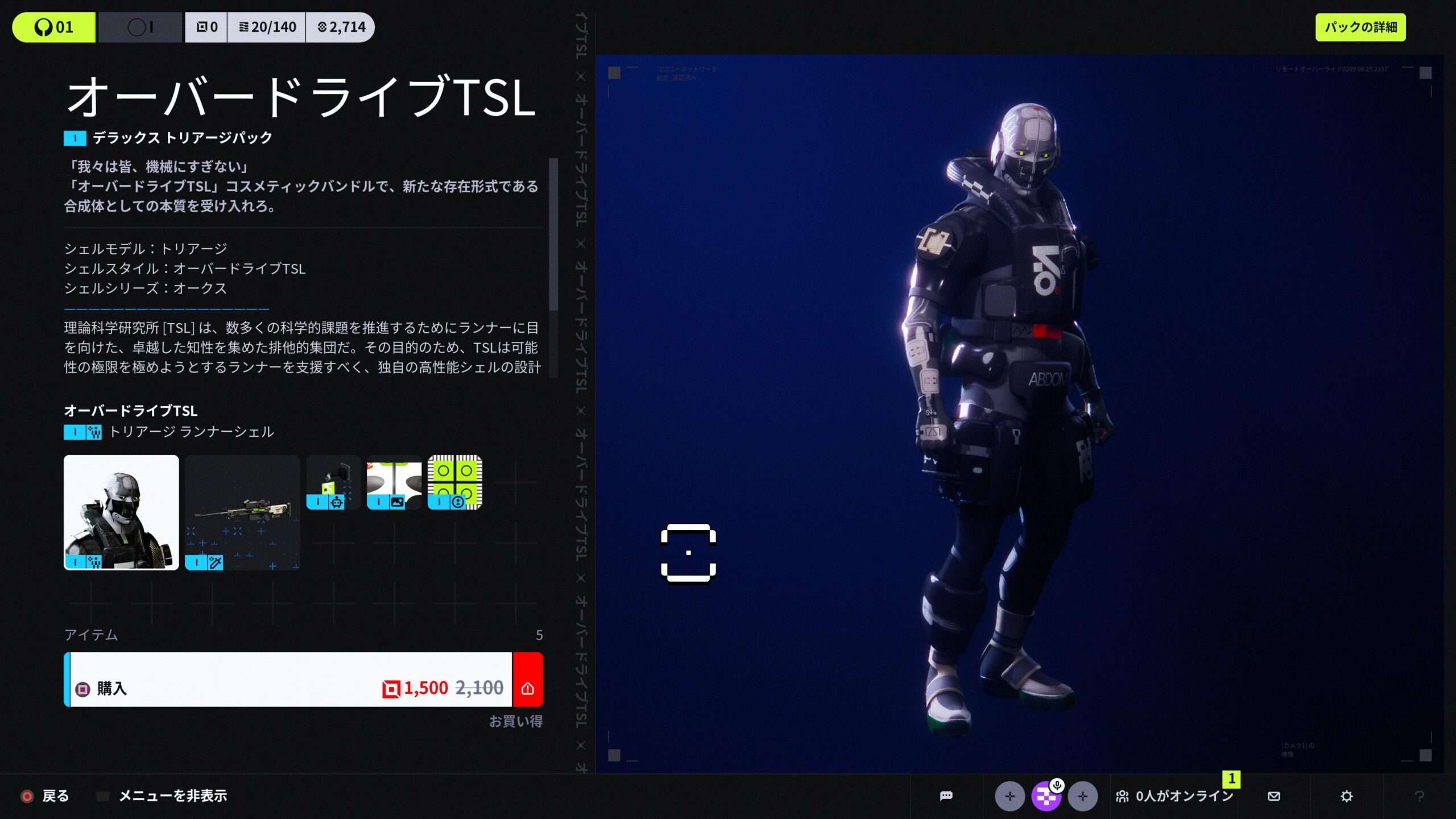This screenshot has width=1456, height=819.
Task: Select the sniper rifle weapon skin thumbnail
Action: [x=242, y=512]
